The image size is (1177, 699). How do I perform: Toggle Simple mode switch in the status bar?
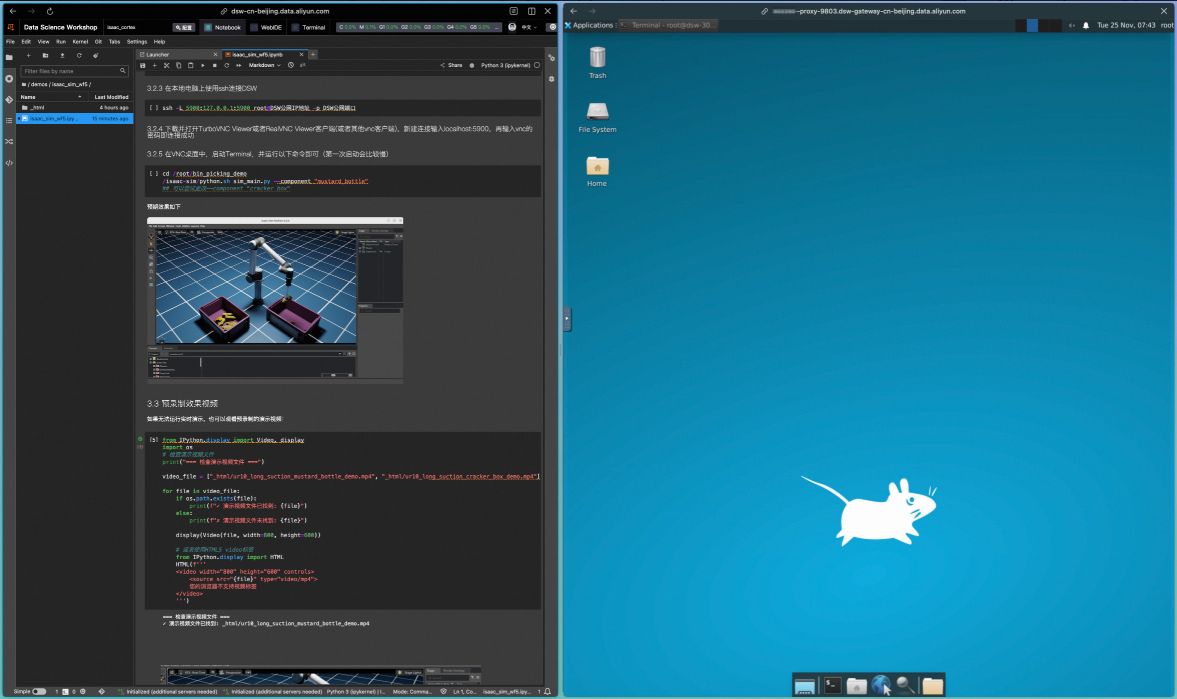click(39, 691)
